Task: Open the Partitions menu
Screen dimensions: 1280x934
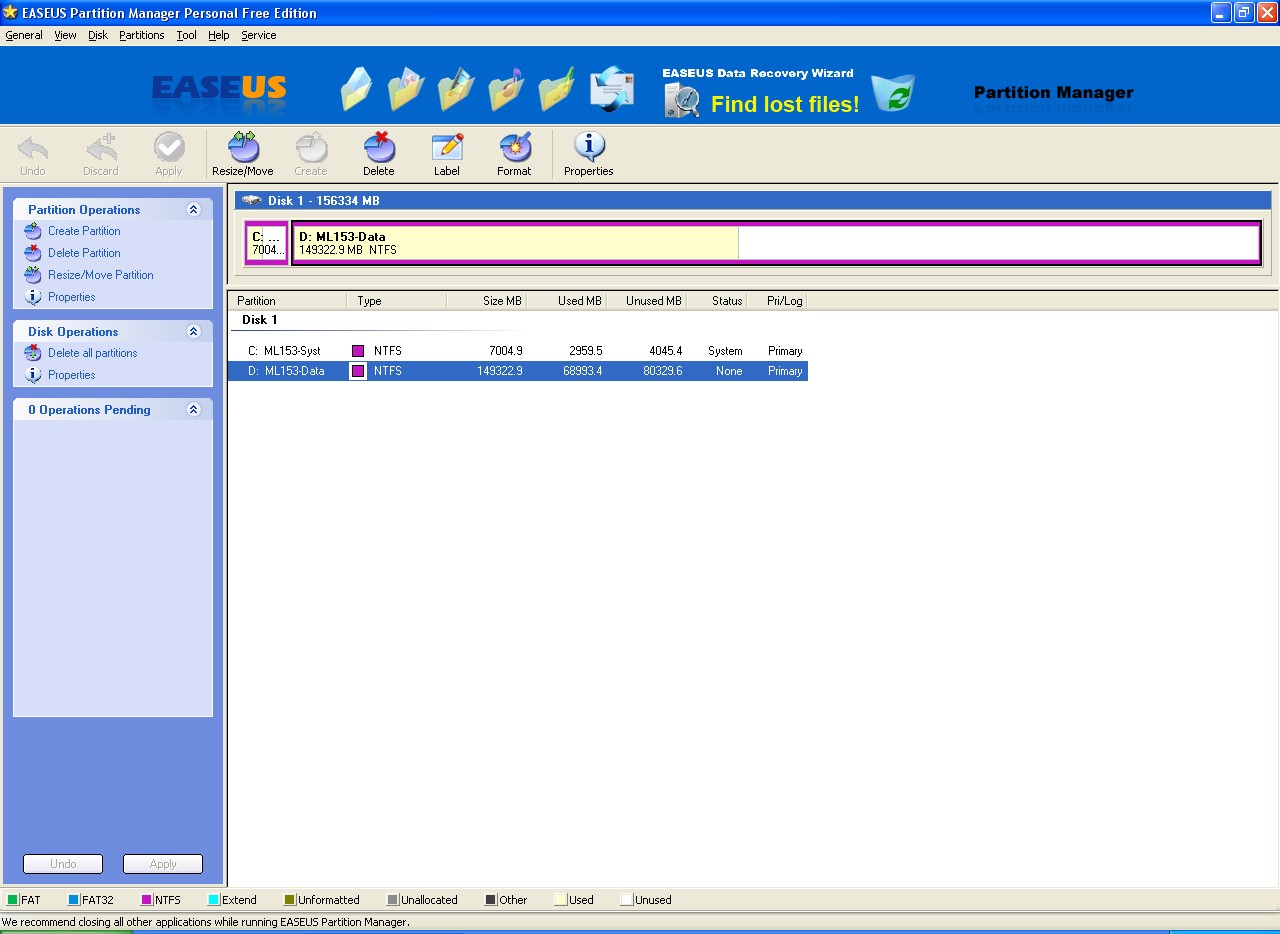Action: (142, 35)
